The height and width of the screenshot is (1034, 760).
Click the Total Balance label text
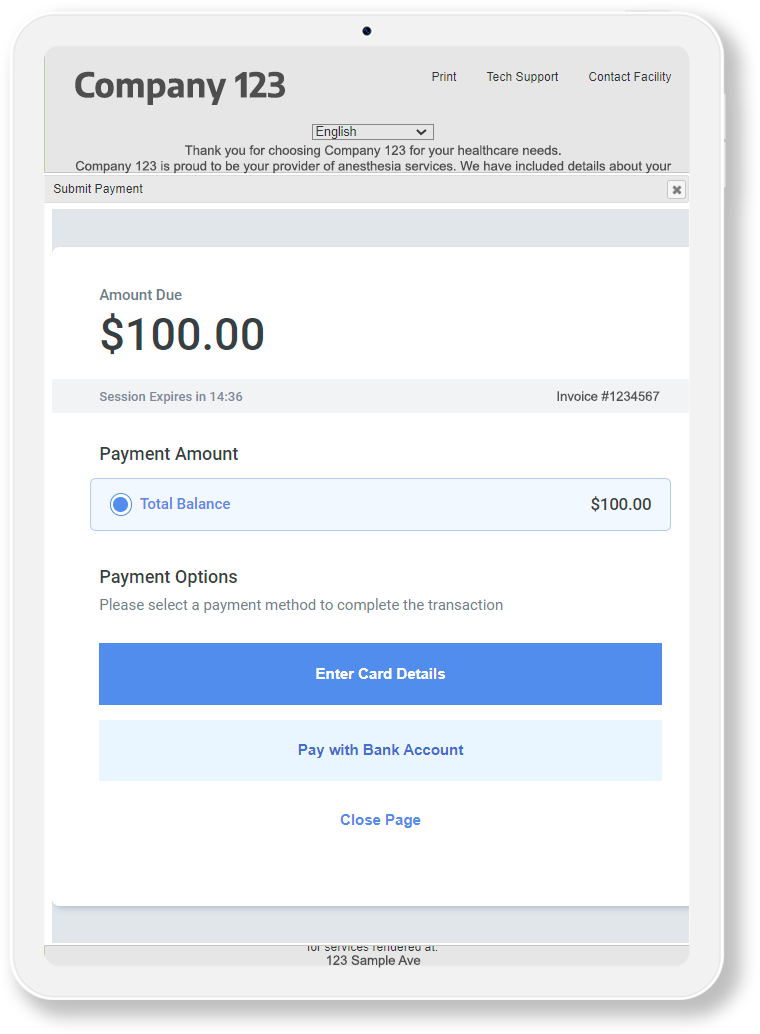pos(185,504)
